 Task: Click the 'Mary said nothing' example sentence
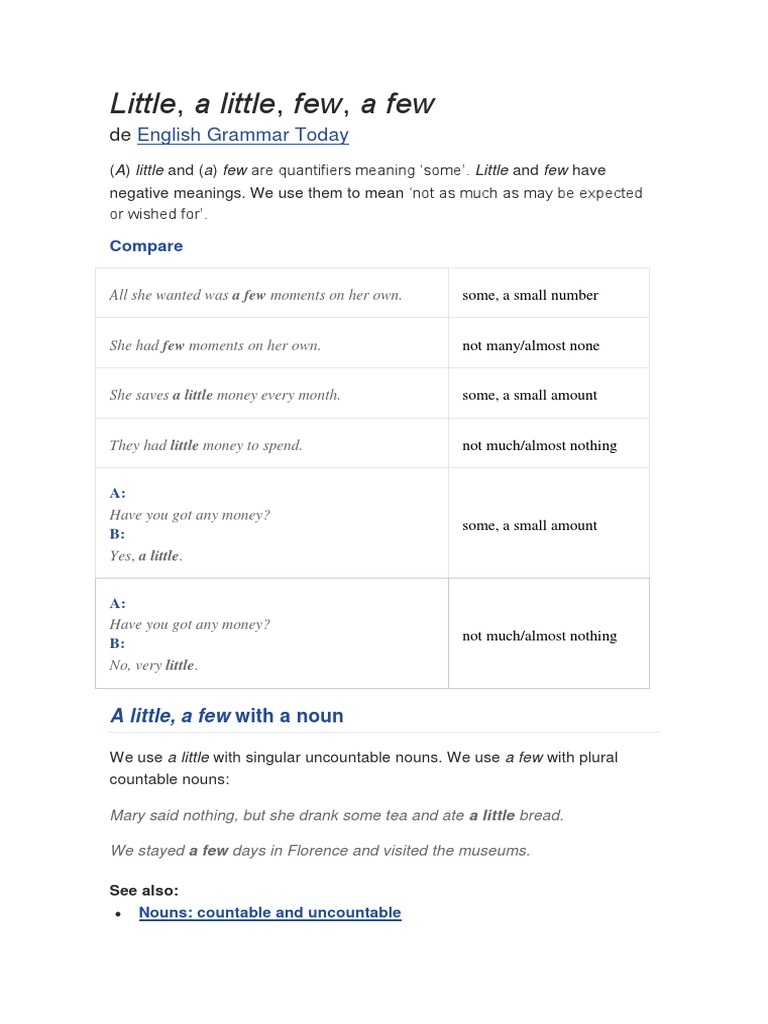(336, 815)
